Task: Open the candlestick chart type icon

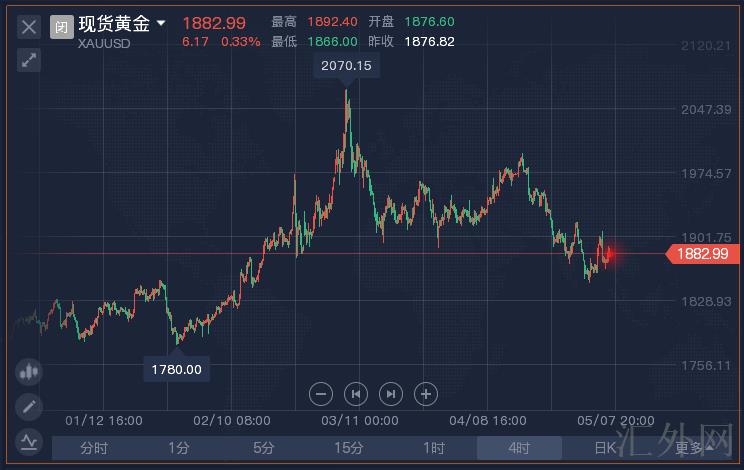Action: point(28,372)
